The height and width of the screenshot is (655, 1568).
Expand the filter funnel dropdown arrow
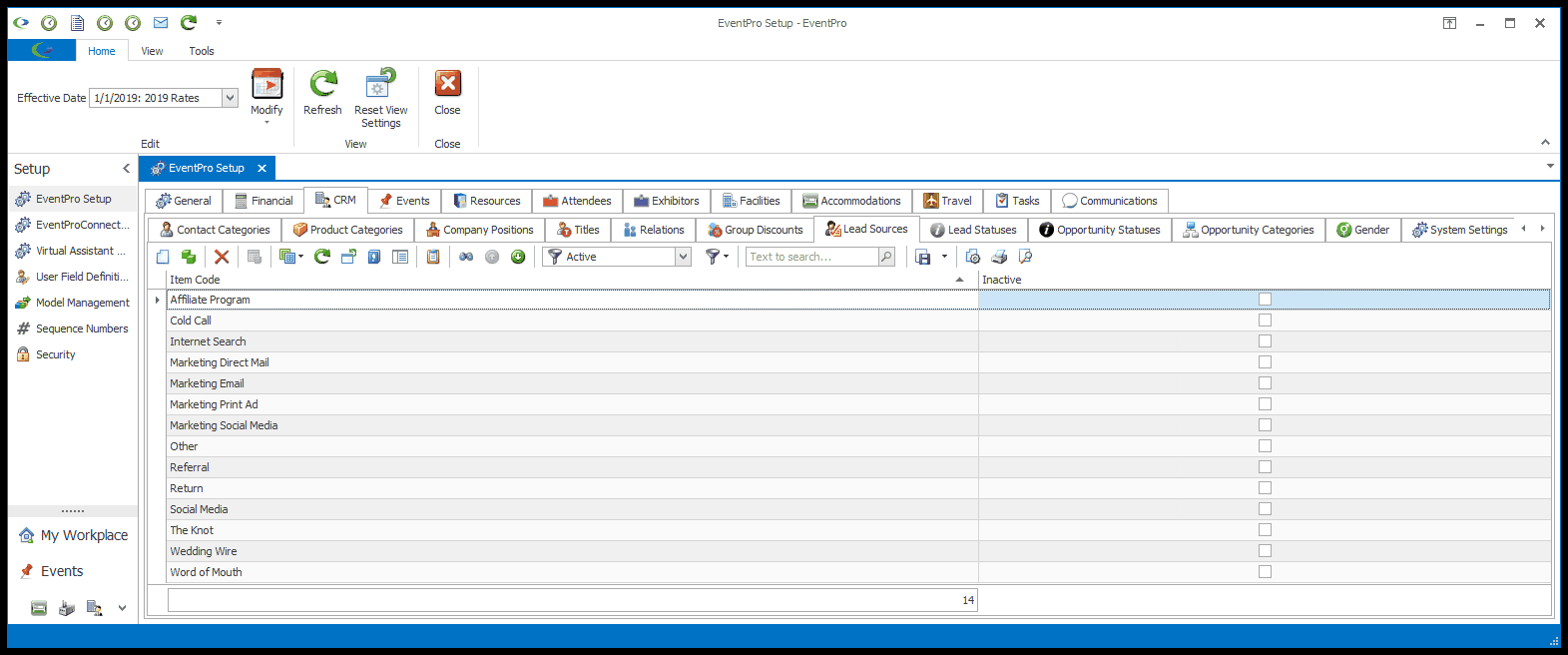tap(726, 257)
